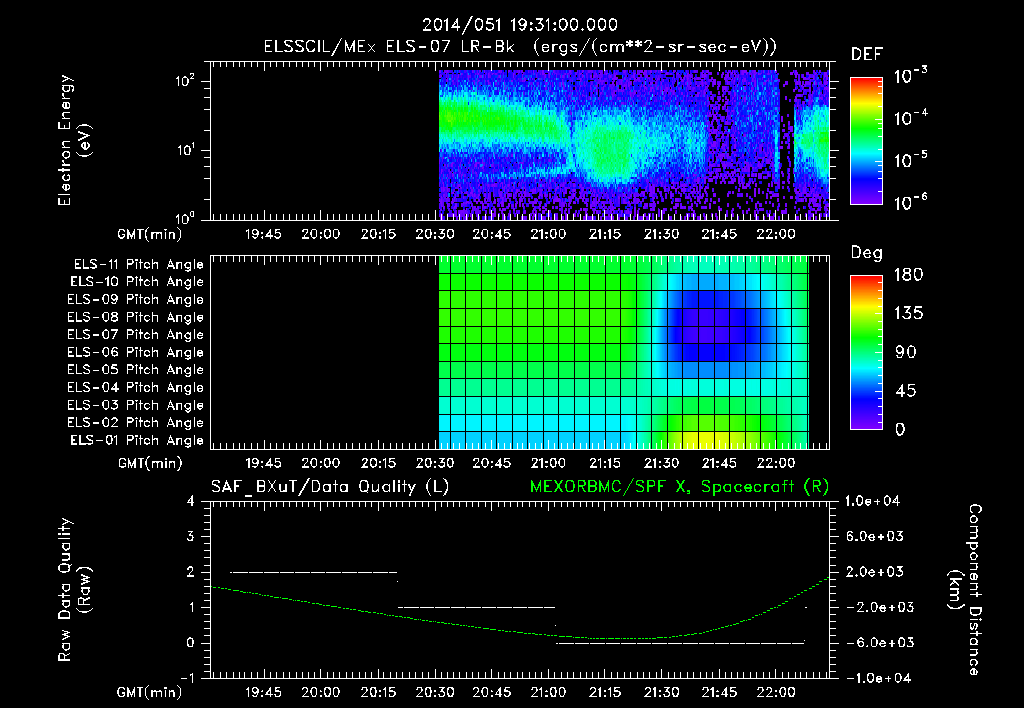Select the ELS-05 Pitch Angle row label
This screenshot has width=1024, height=708.
coord(135,370)
